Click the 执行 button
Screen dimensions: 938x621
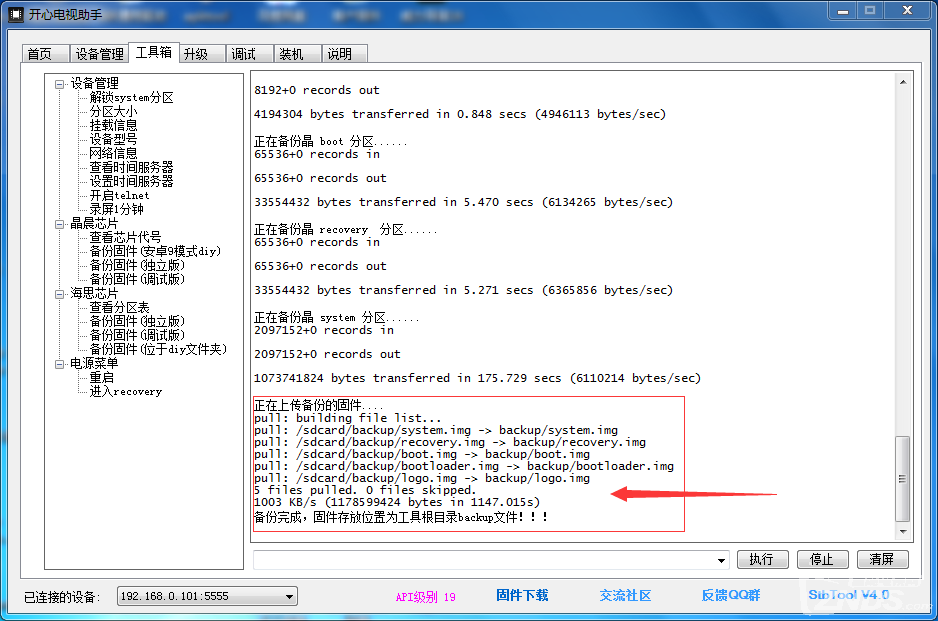762,559
